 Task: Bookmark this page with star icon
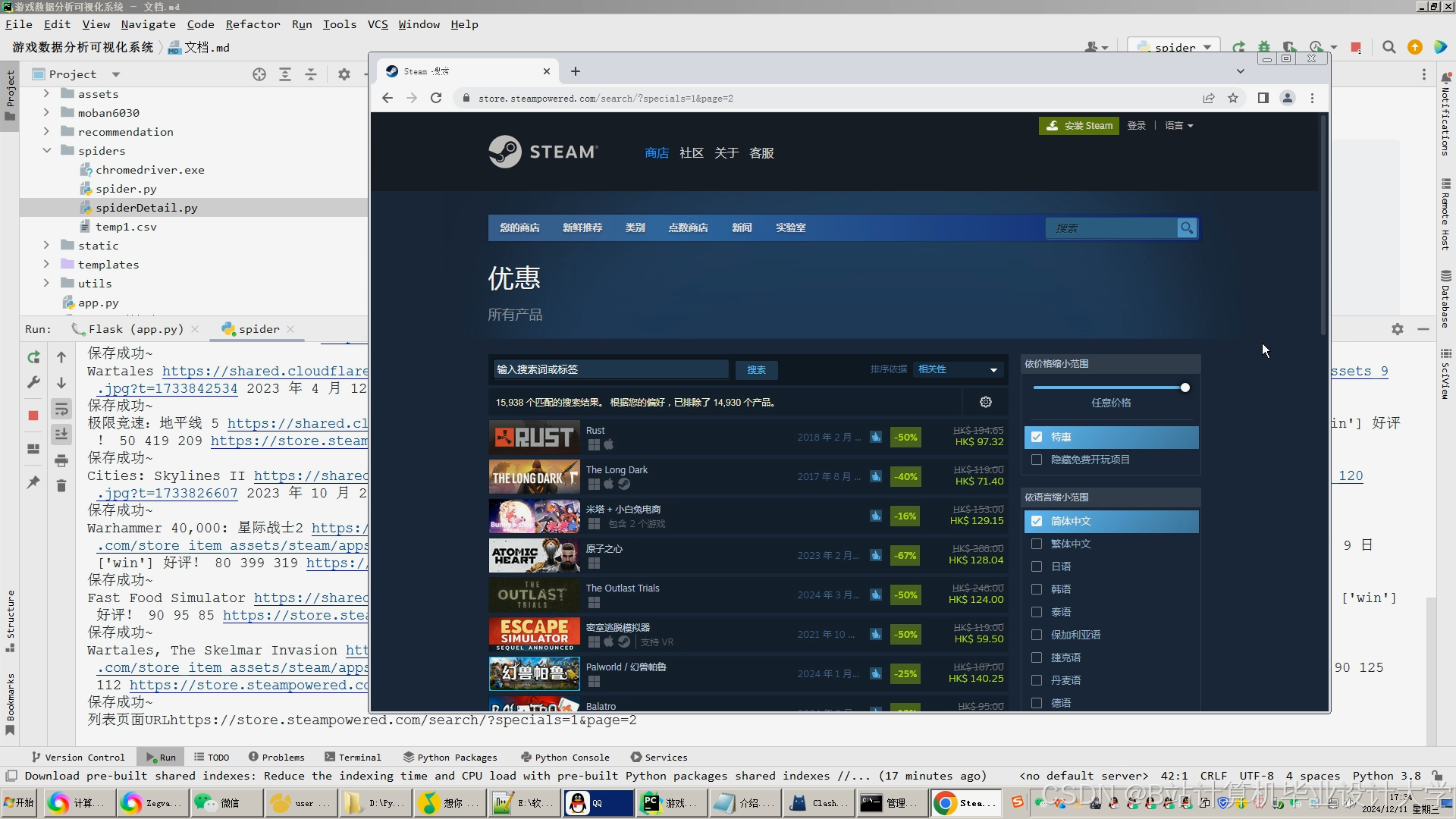point(1233,98)
